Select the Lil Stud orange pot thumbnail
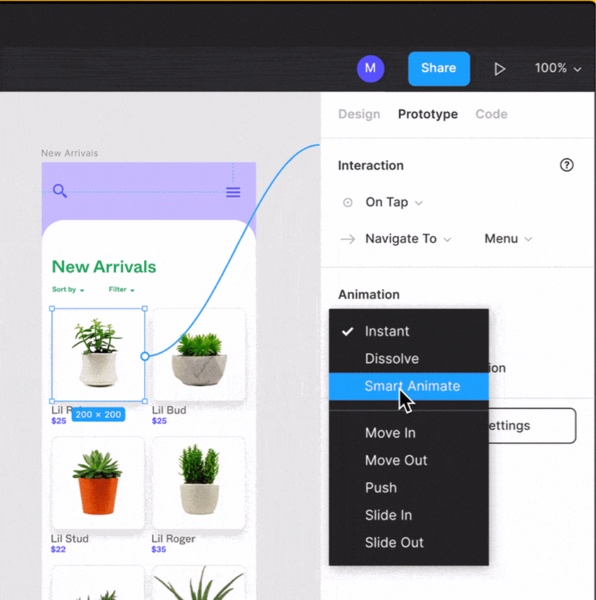This screenshot has height=600, width=596. 98,483
